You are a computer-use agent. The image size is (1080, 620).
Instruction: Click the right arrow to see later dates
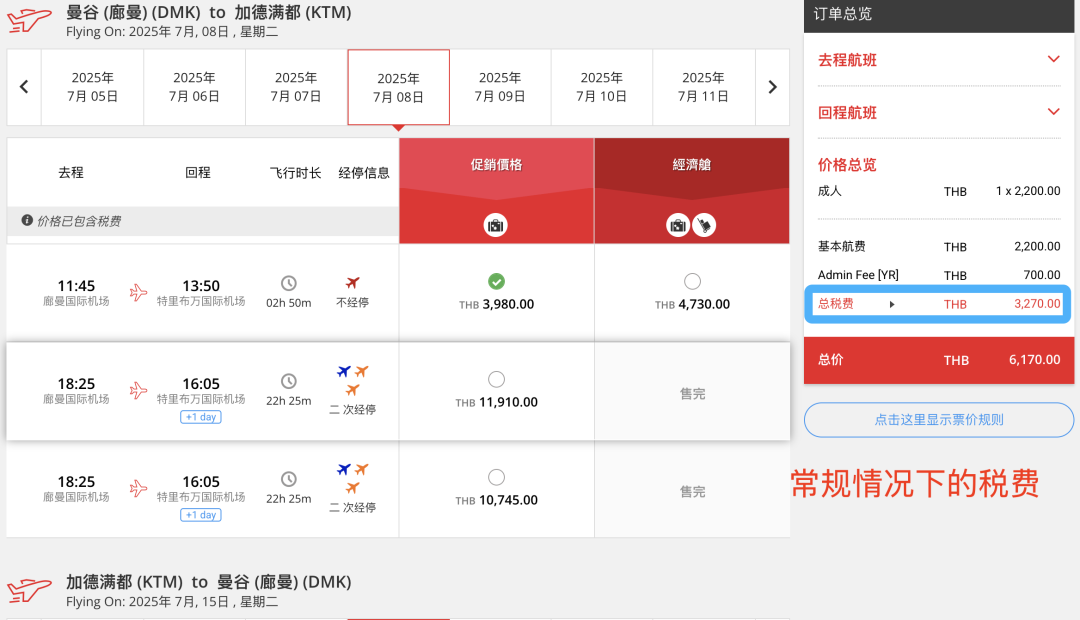point(771,87)
